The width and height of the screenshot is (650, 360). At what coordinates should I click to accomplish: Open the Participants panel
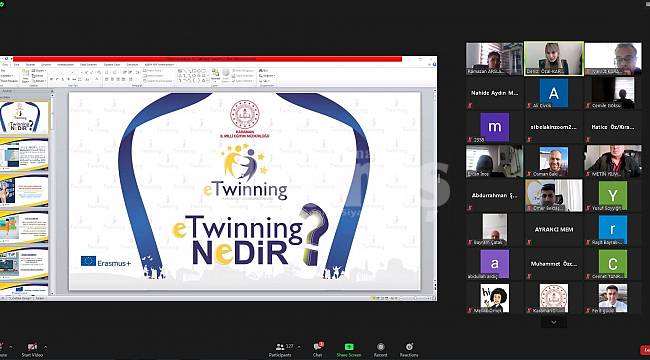point(280,350)
